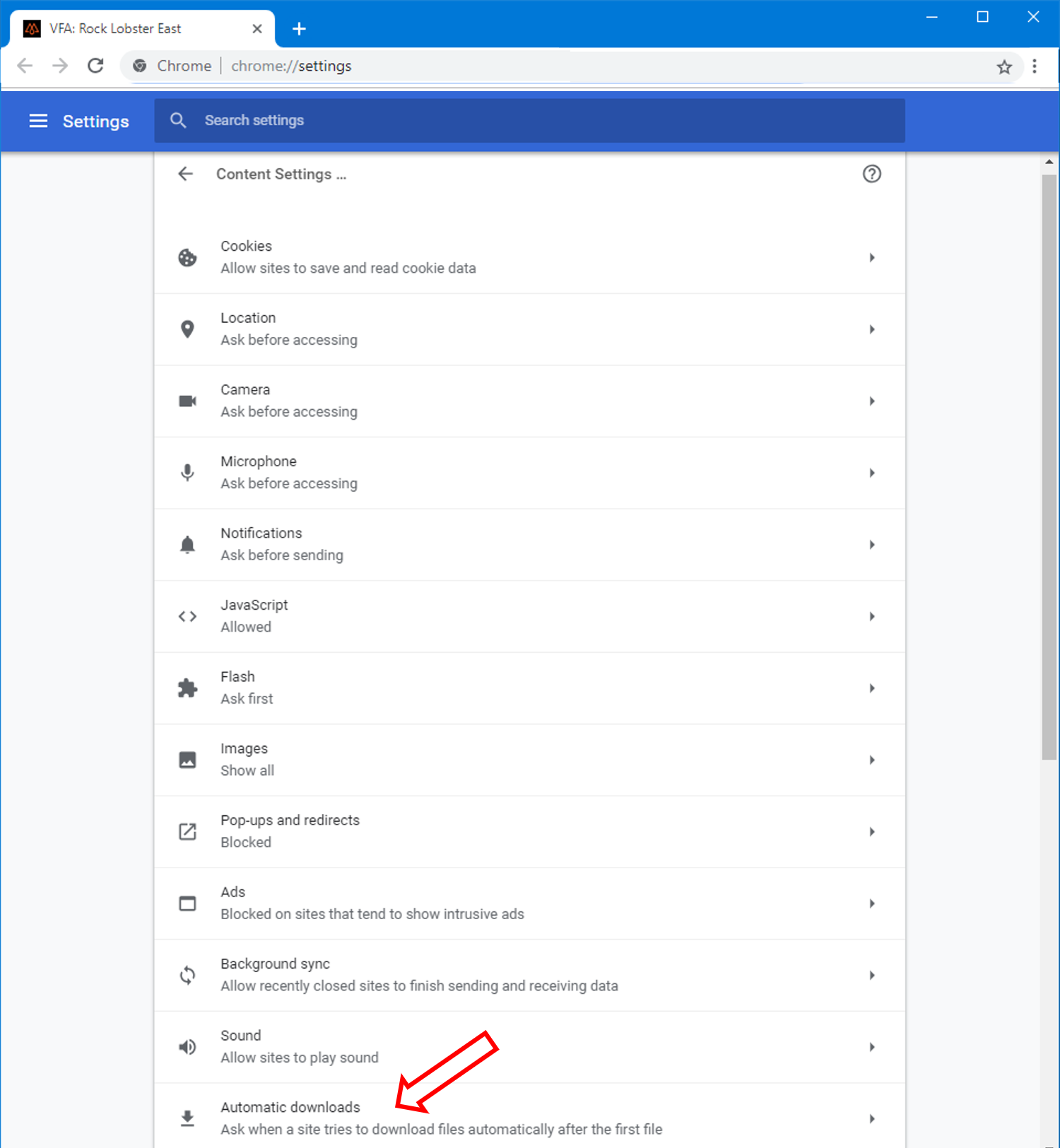Click 'Ask first' under Flash

click(x=247, y=699)
